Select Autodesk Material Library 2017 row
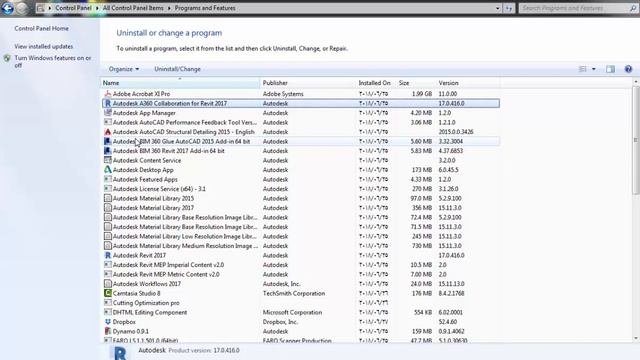Screen dimensions: 640x360 pyautogui.click(x=301, y=208)
